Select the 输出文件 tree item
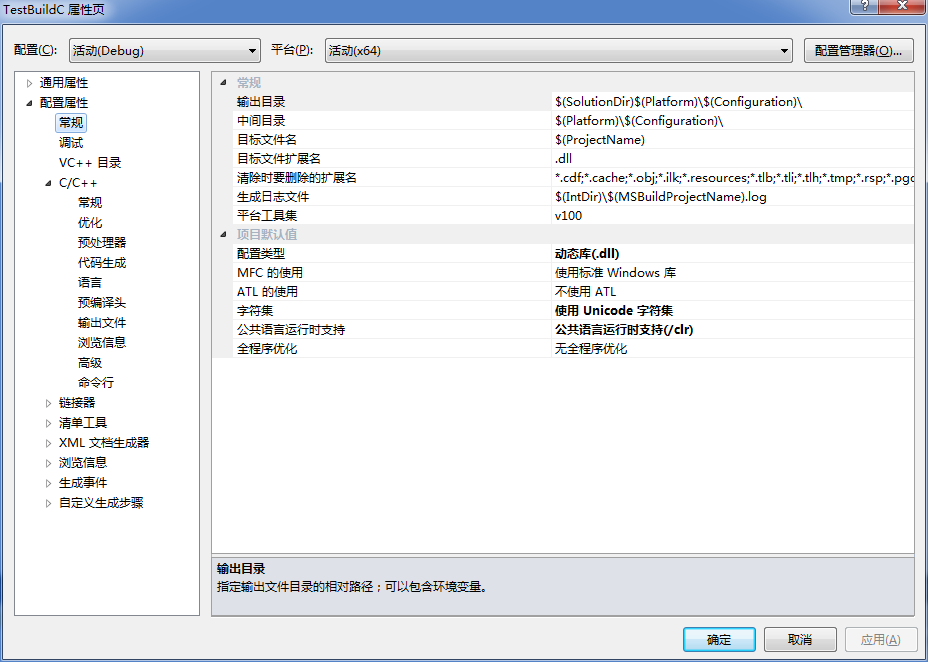Image resolution: width=928 pixels, height=662 pixels. [x=102, y=322]
